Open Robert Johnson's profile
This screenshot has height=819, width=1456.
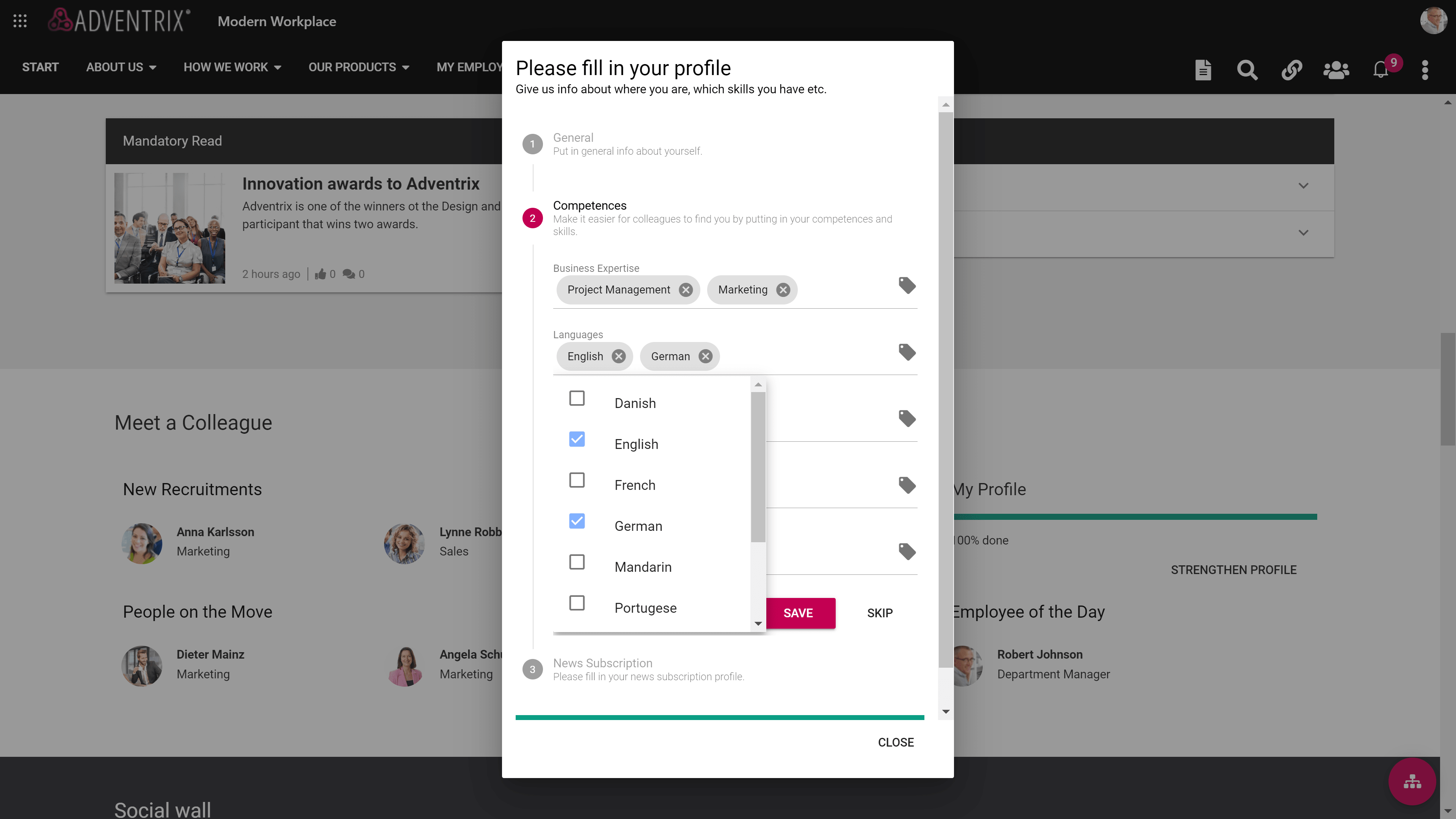pos(1039,654)
